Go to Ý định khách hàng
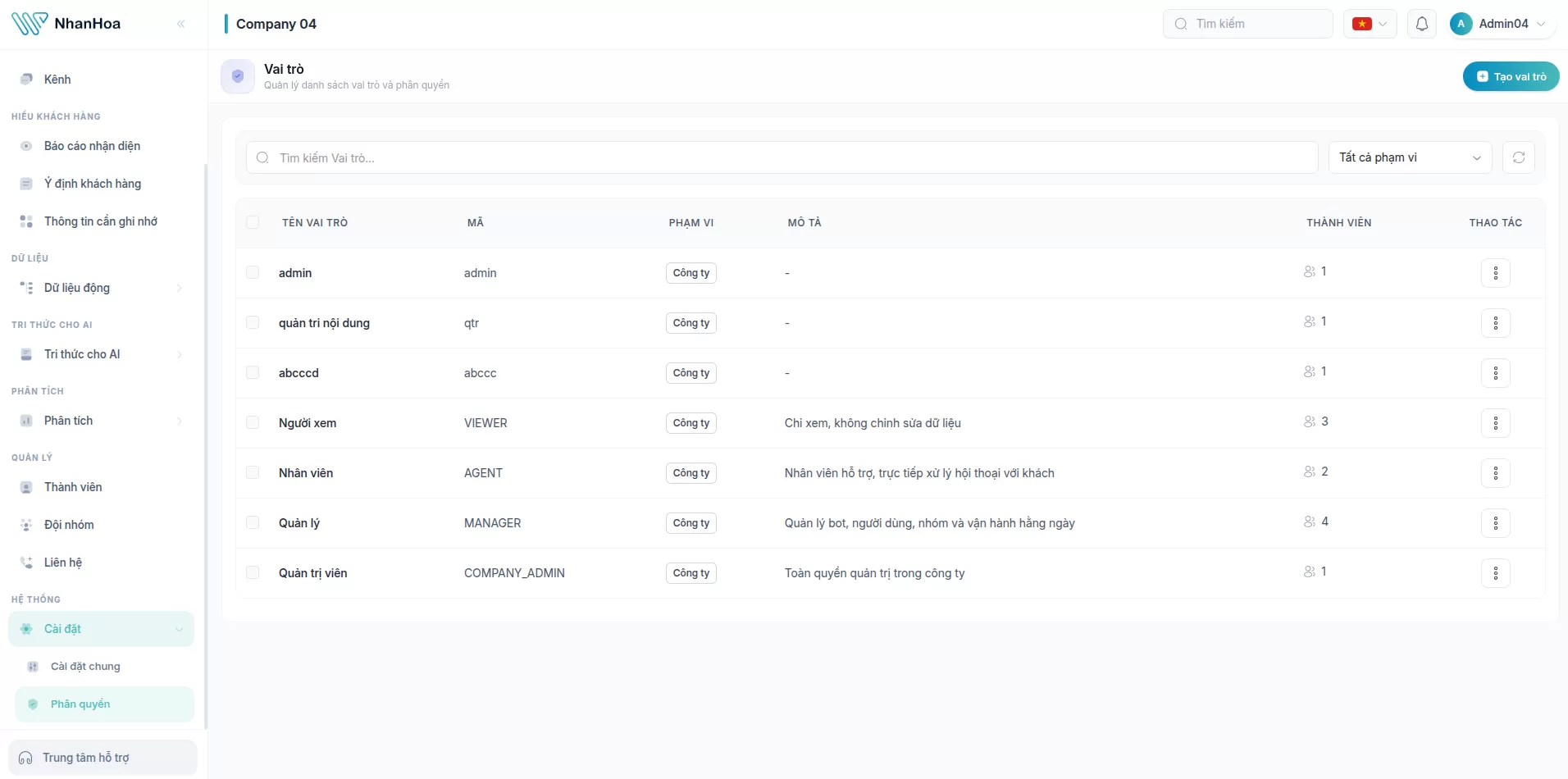This screenshot has width=1568, height=779. (x=101, y=184)
